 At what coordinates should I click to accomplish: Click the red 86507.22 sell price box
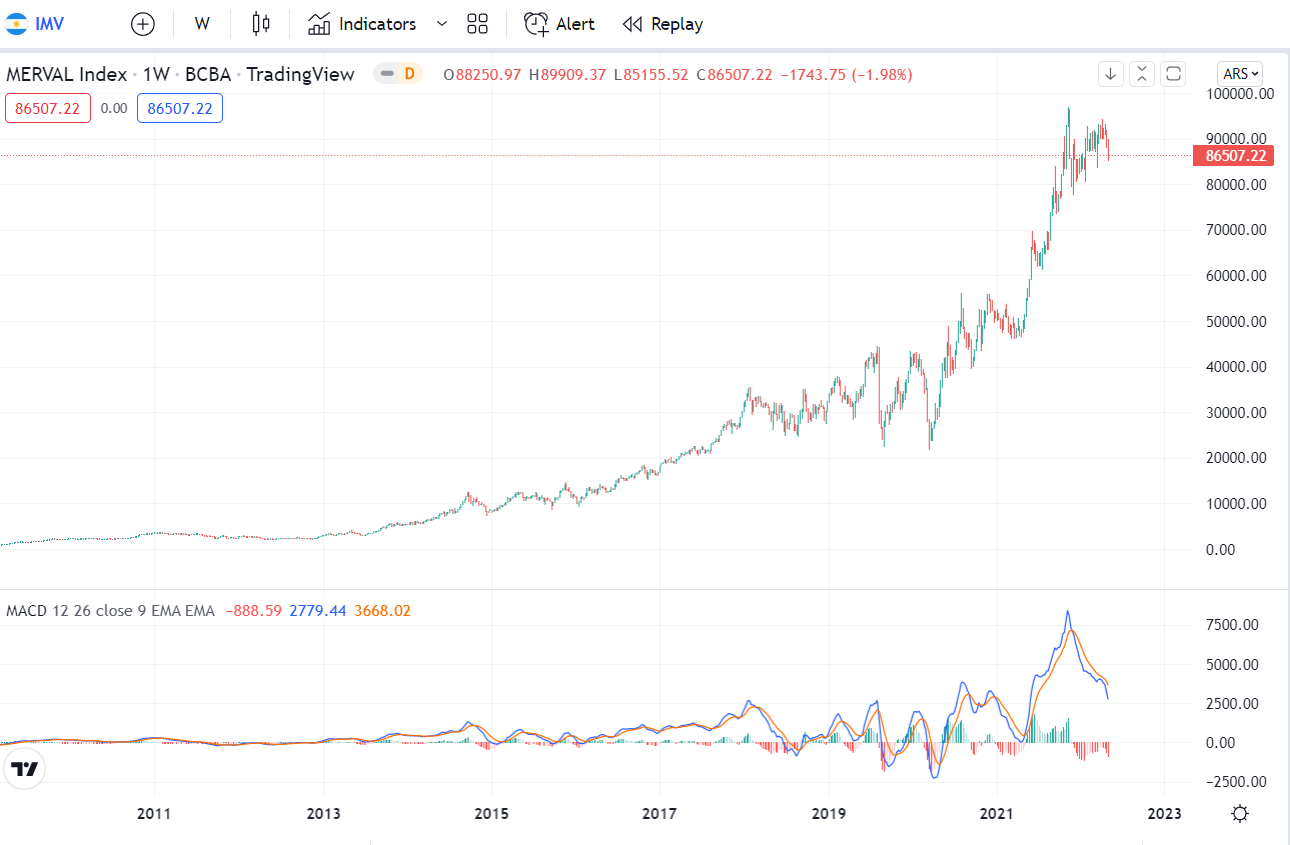[48, 108]
